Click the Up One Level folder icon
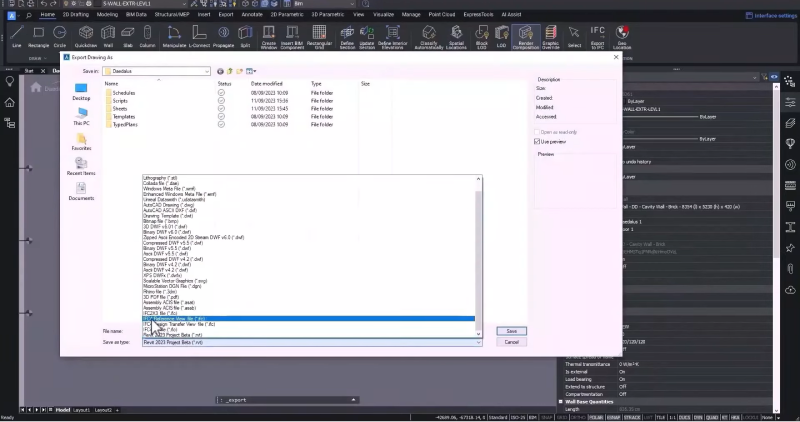Screen dimensions: 800x422 coord(230,71)
